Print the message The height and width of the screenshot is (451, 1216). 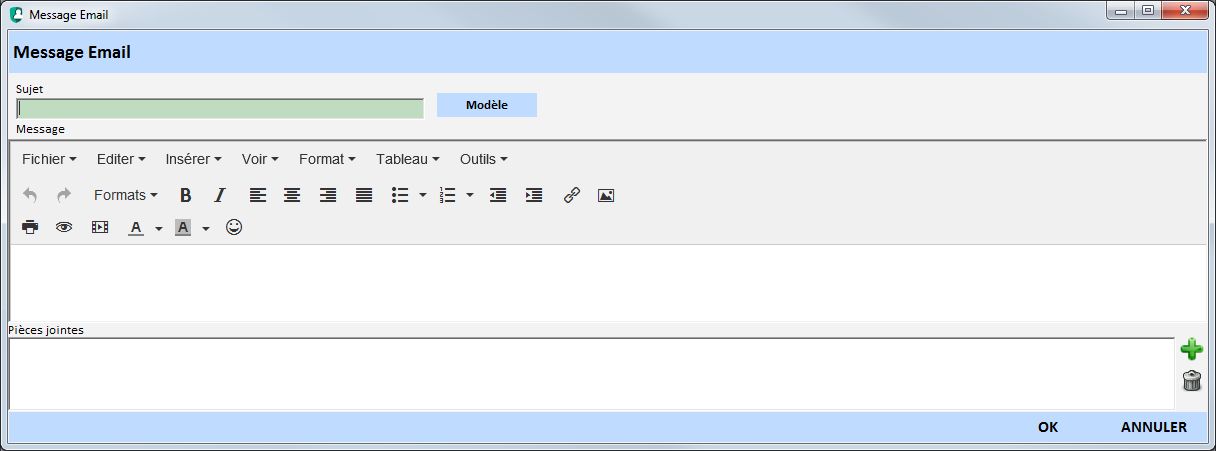pos(30,227)
